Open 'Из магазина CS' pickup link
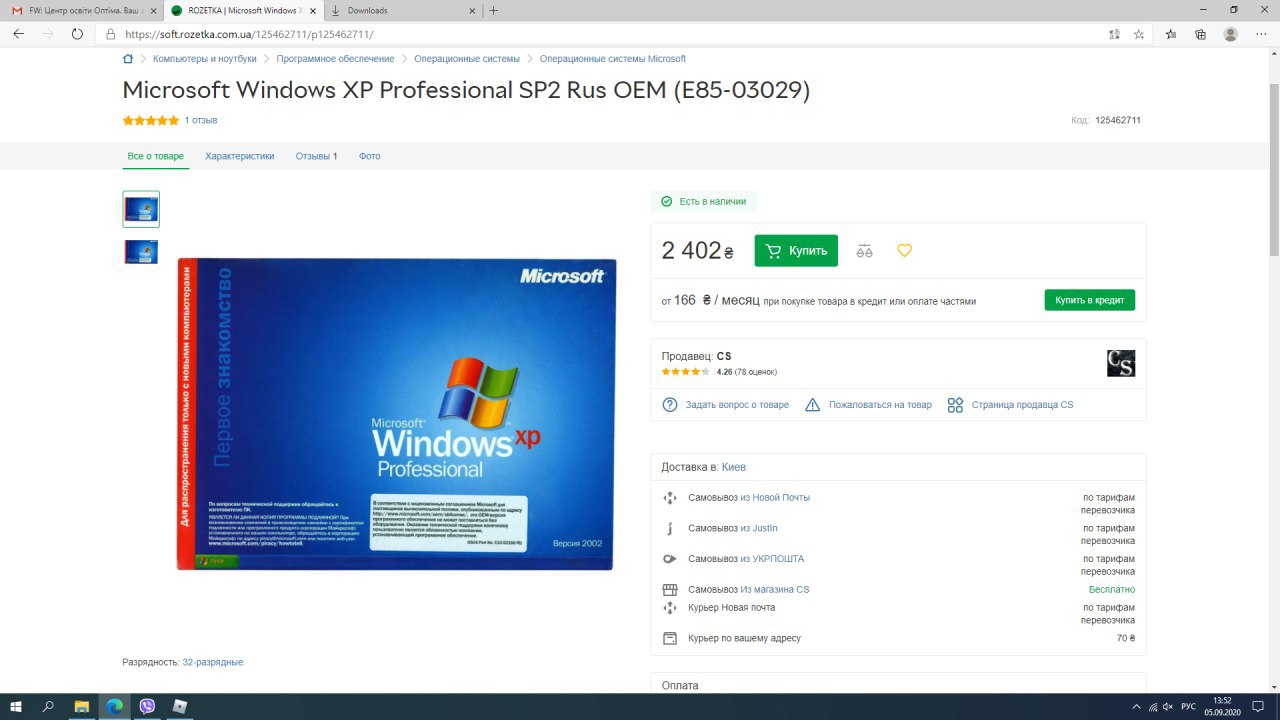Screen dimensions: 1280x720 coord(775,590)
